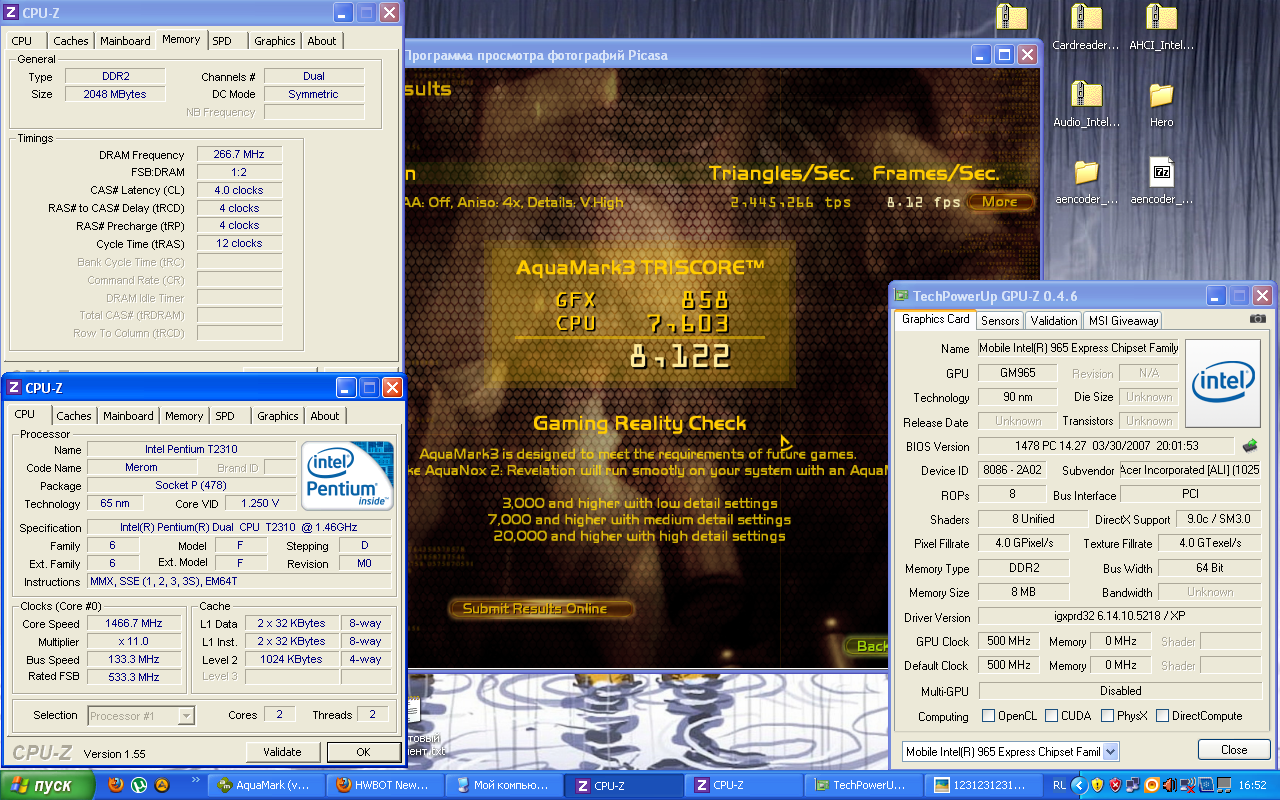Expand hidden tray icons arrow
Image resolution: width=1280 pixels, height=800 pixels.
tap(1078, 785)
